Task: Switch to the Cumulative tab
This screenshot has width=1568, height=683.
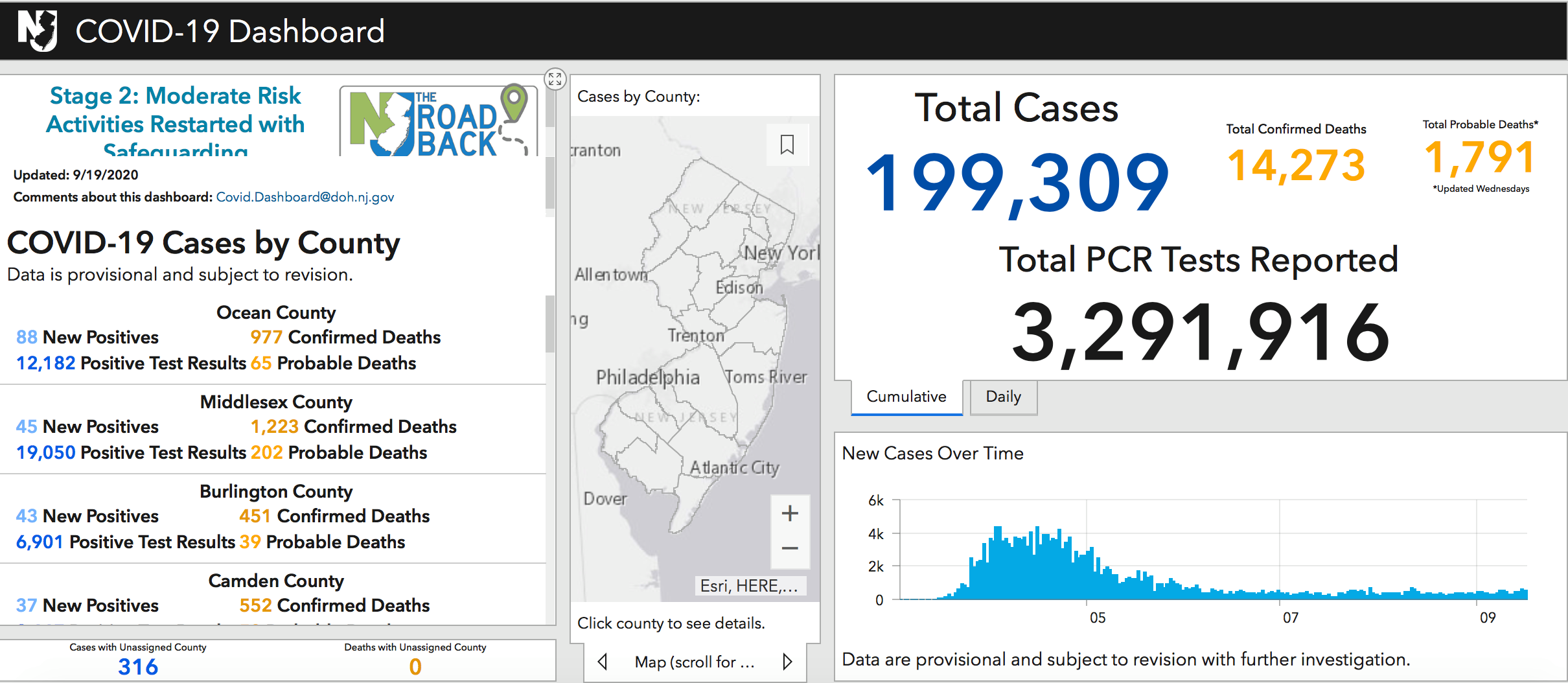Action: click(x=906, y=397)
